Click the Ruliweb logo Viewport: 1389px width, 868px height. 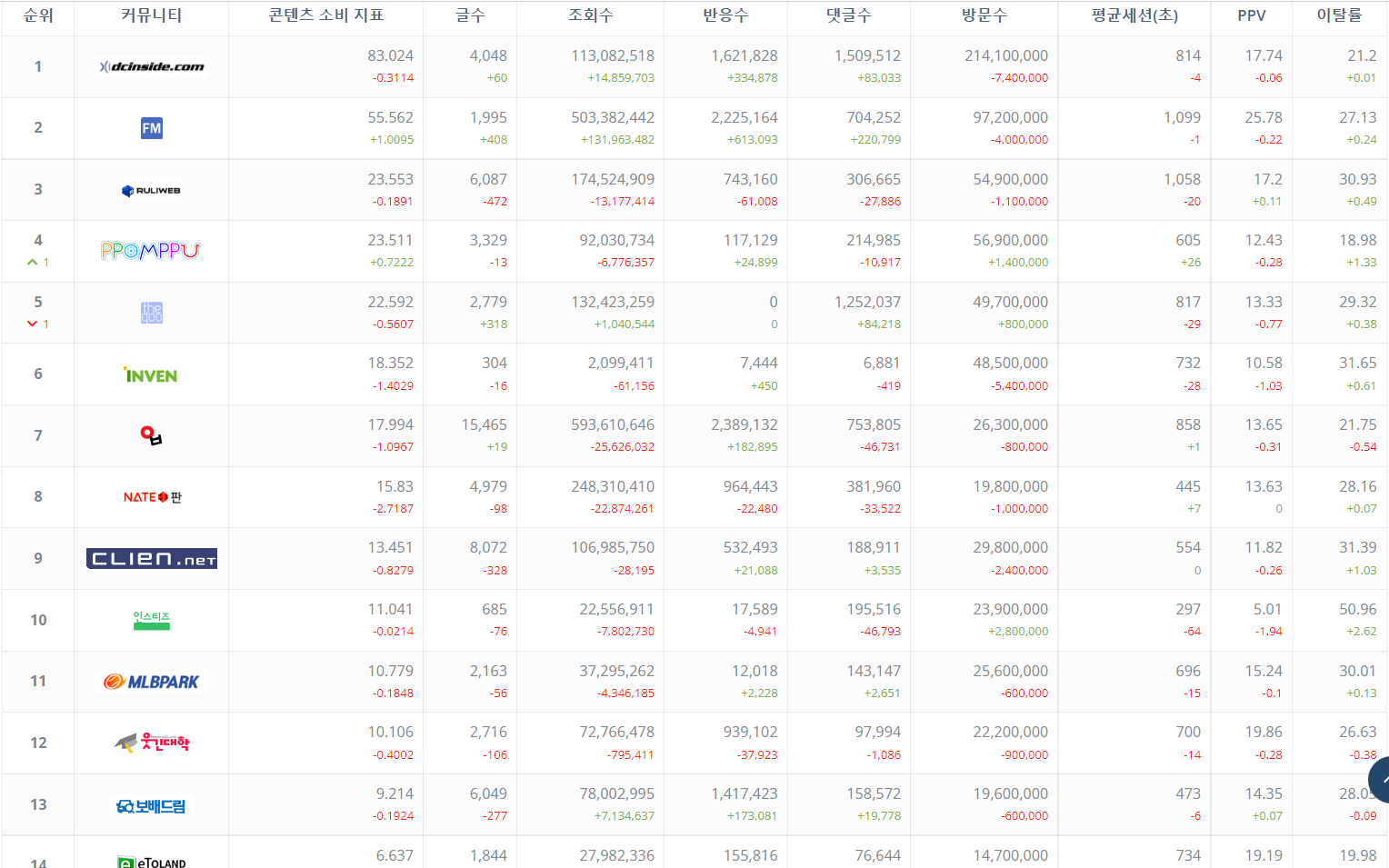click(x=151, y=190)
